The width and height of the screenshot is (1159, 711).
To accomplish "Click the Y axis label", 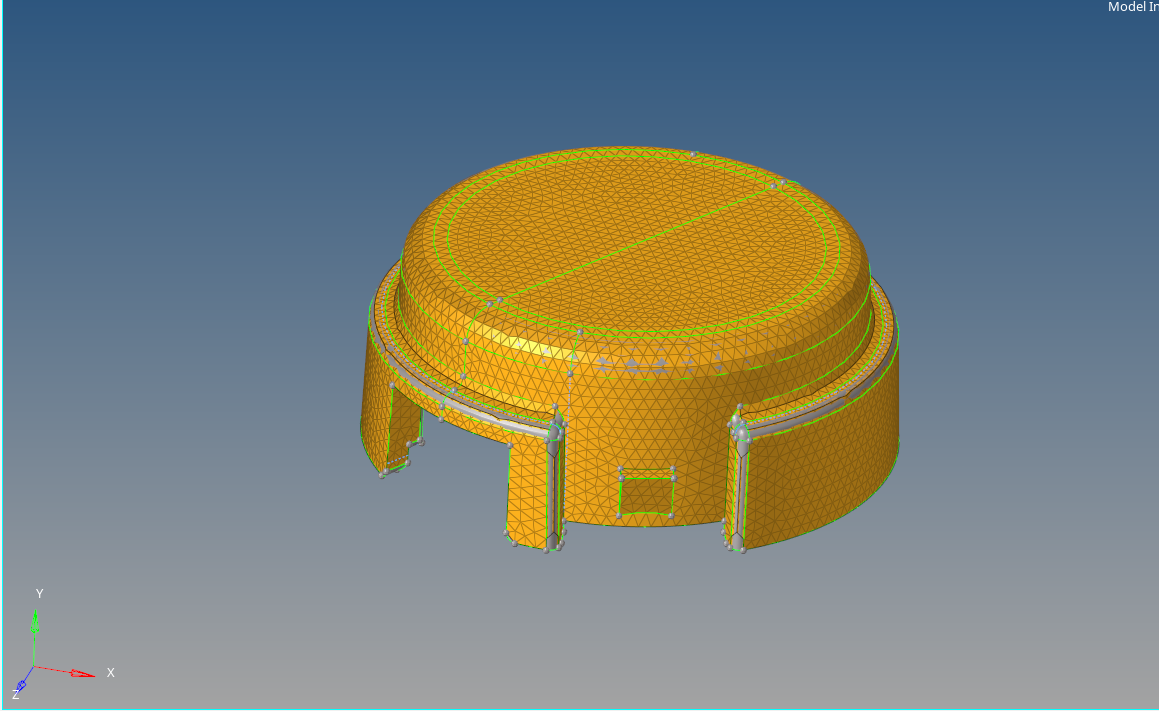I will click(x=39, y=593).
